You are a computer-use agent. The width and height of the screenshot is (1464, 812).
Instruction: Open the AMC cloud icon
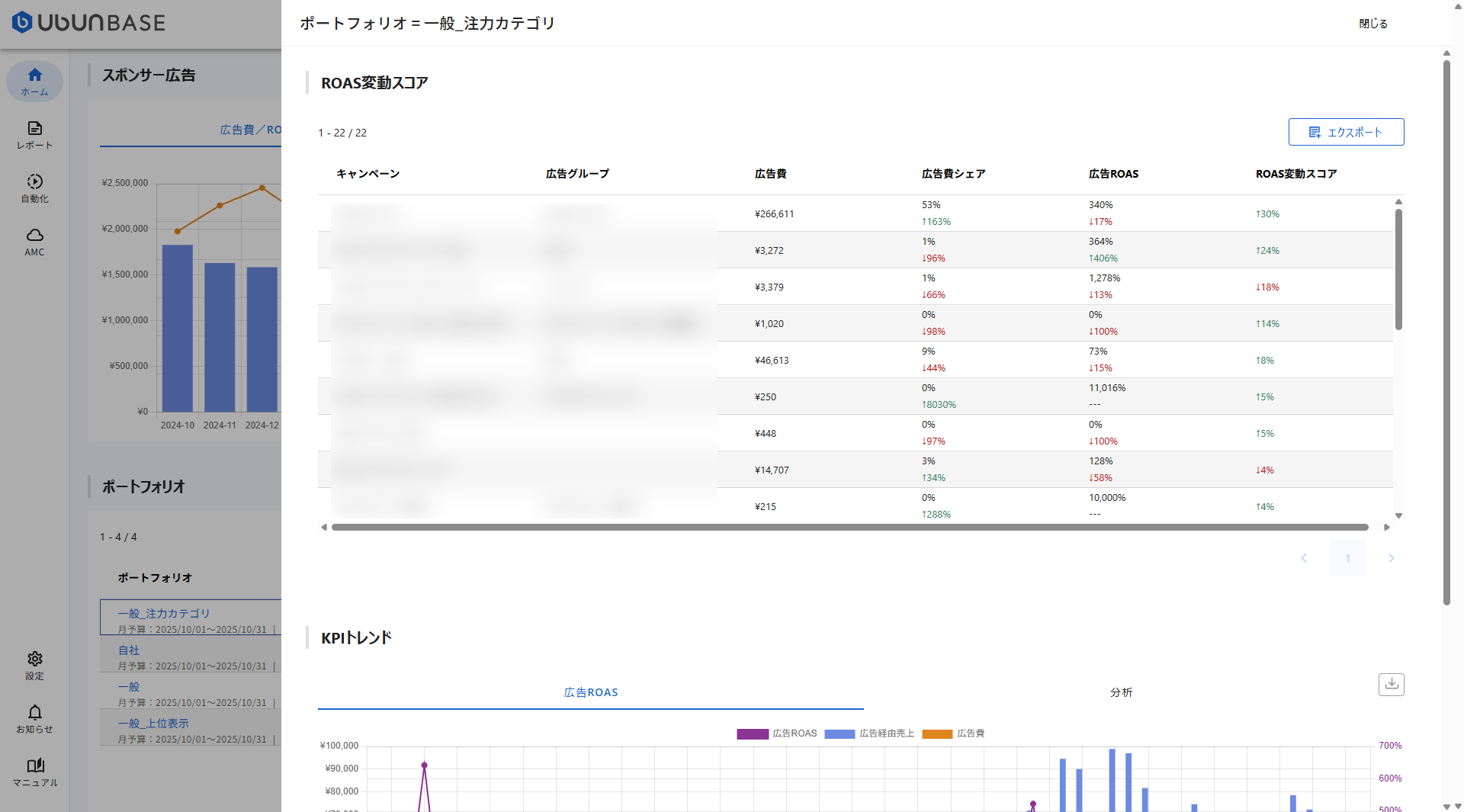coord(34,241)
